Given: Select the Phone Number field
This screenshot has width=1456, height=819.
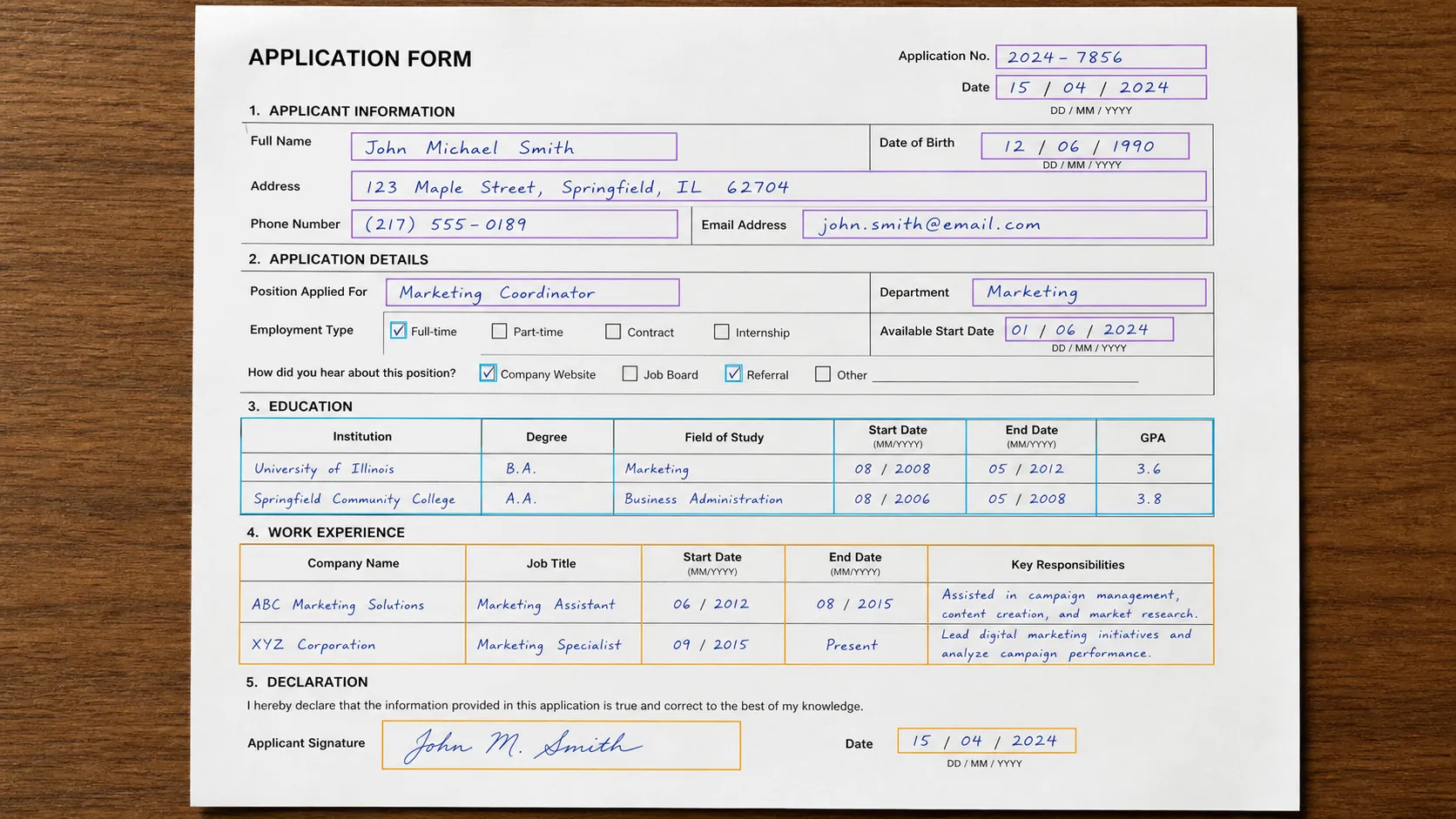Looking at the screenshot, I should 515,224.
